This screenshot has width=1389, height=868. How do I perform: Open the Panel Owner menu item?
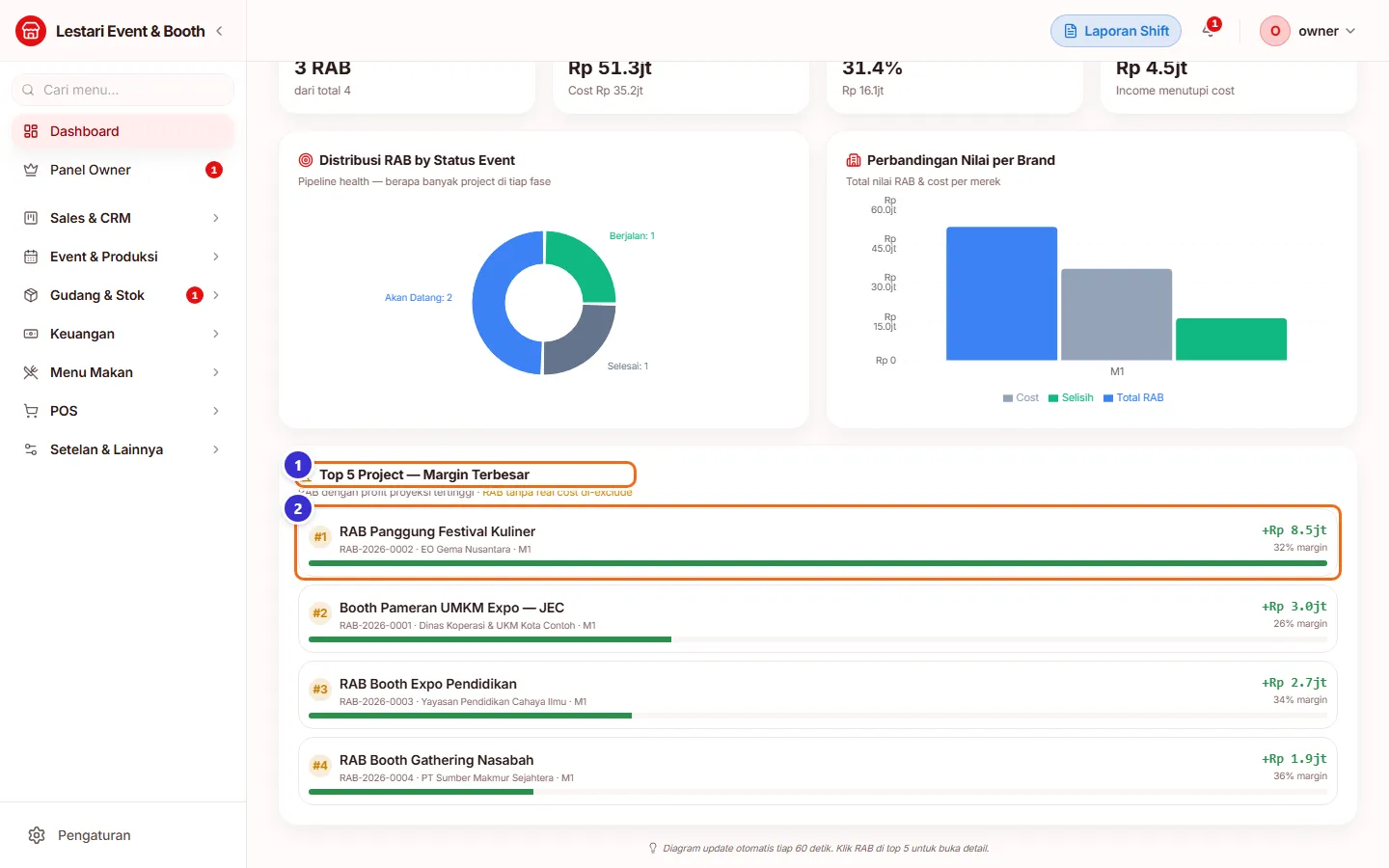tap(123, 170)
